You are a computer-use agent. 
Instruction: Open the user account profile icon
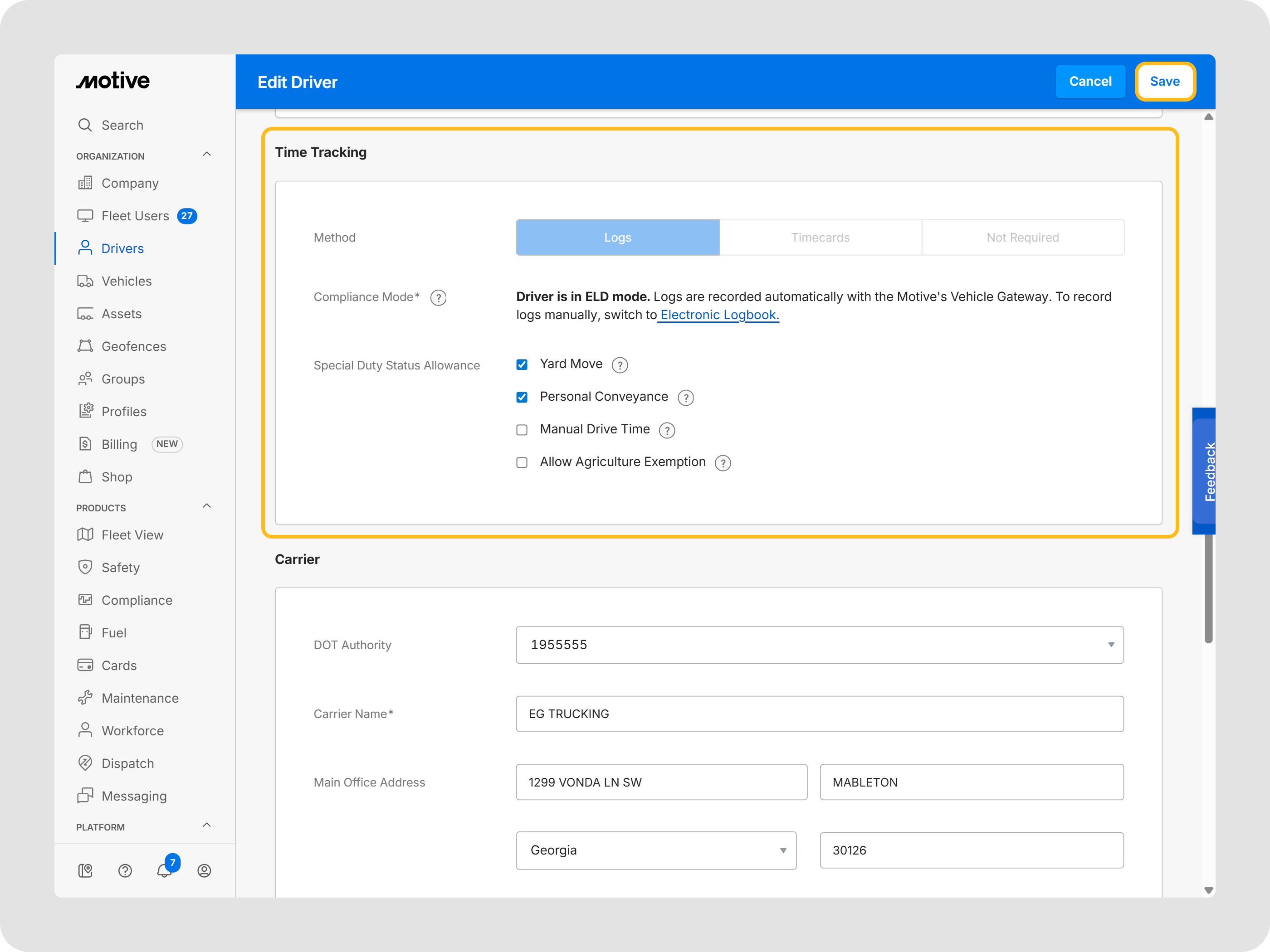(x=205, y=870)
